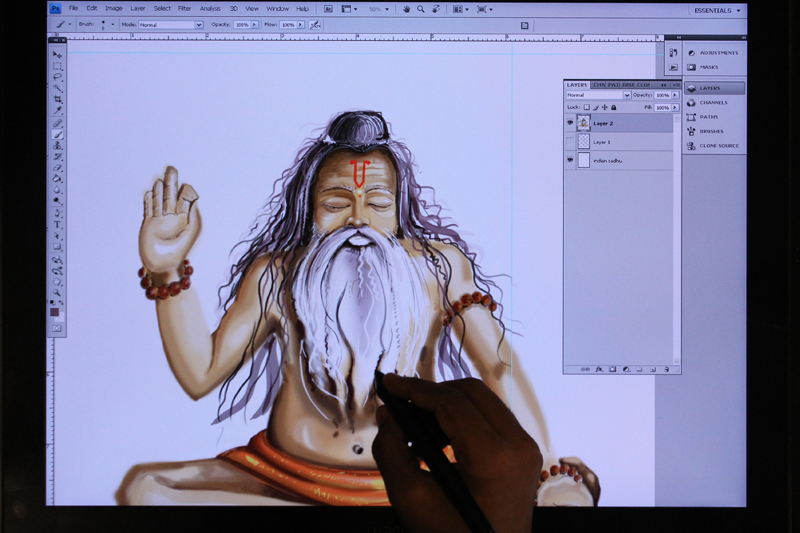Expand the Essentials workspace switcher
800x533 pixels.
(717, 9)
